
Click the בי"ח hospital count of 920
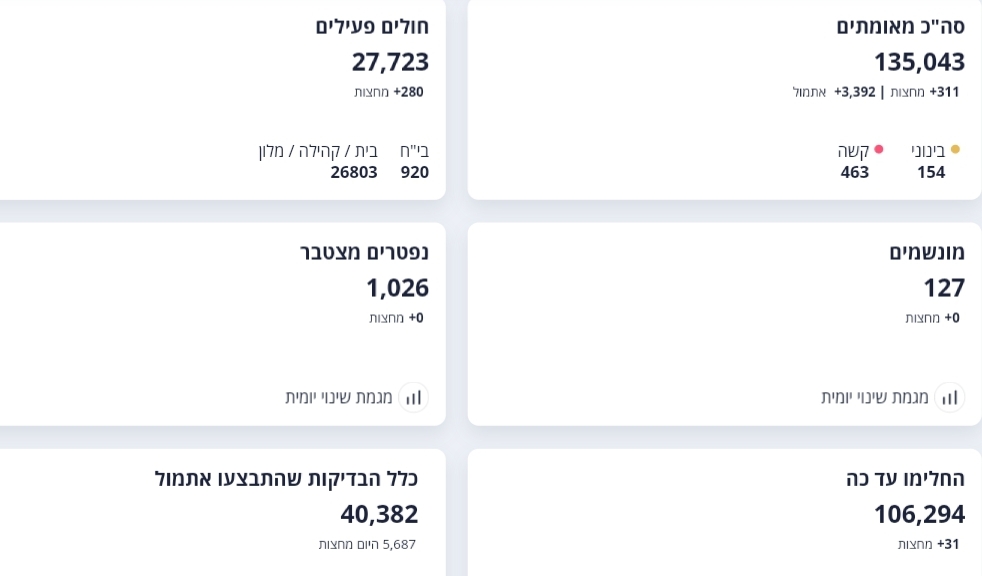pos(415,172)
